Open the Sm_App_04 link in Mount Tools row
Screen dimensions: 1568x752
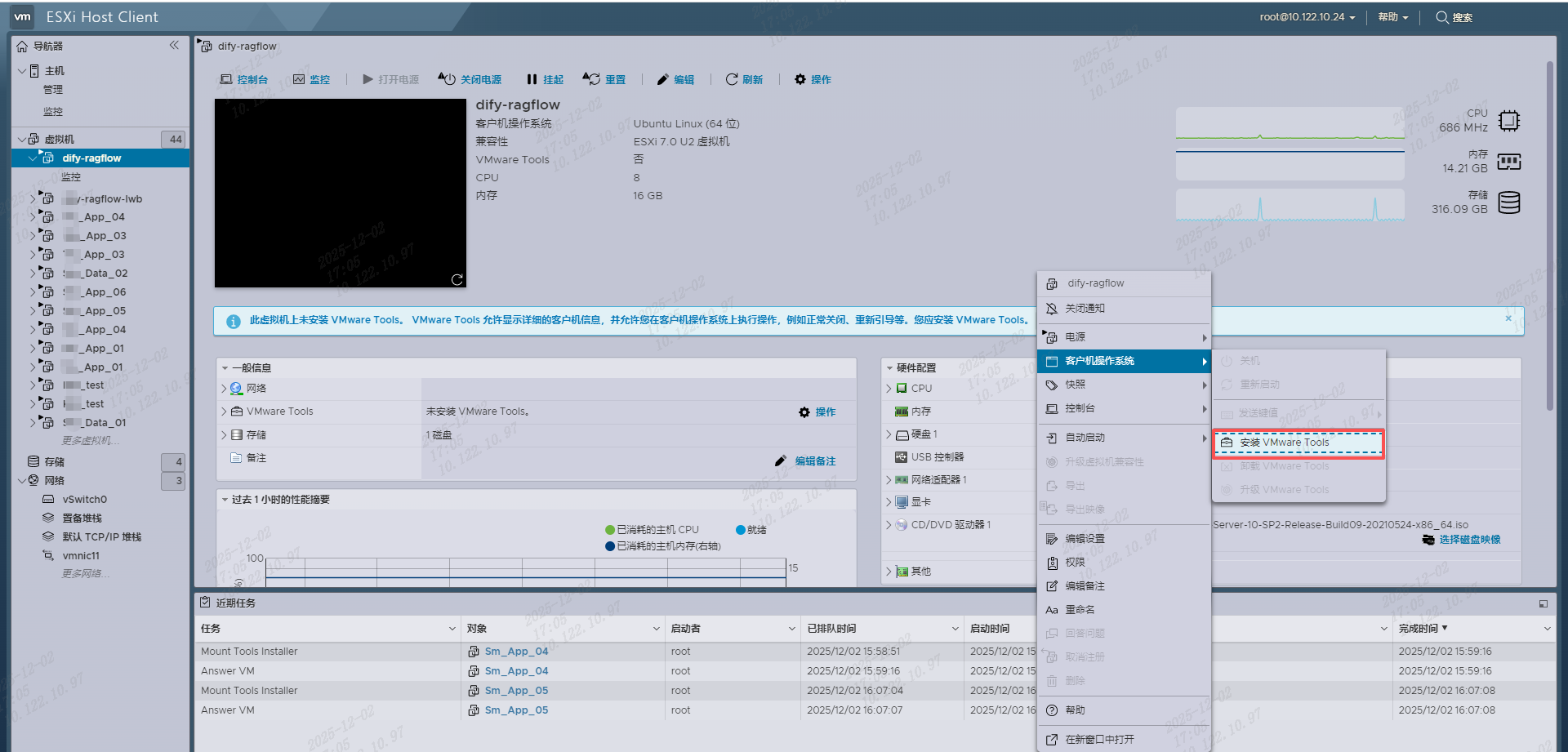pos(516,652)
